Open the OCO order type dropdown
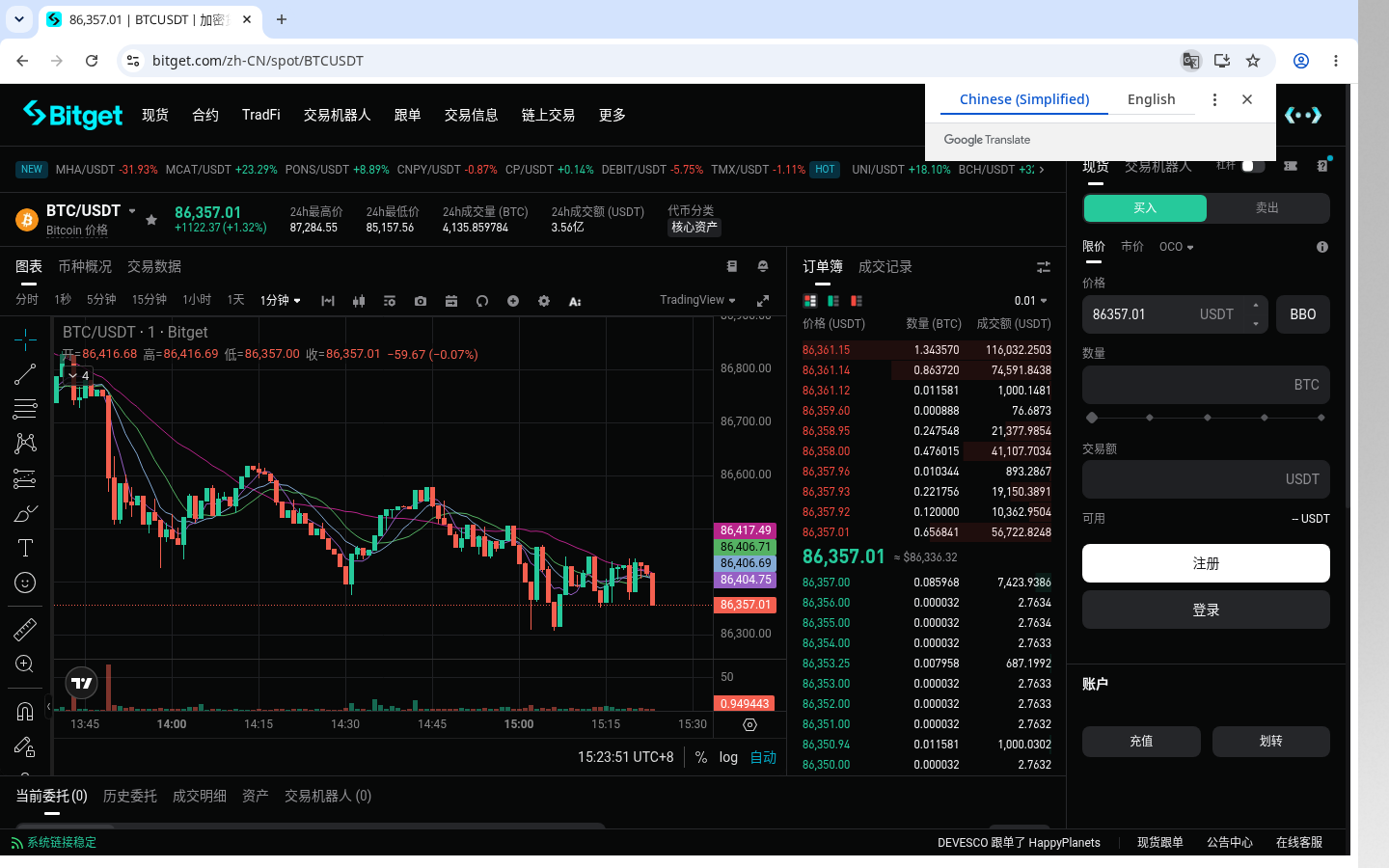The width and height of the screenshot is (1389, 868). [x=1176, y=247]
